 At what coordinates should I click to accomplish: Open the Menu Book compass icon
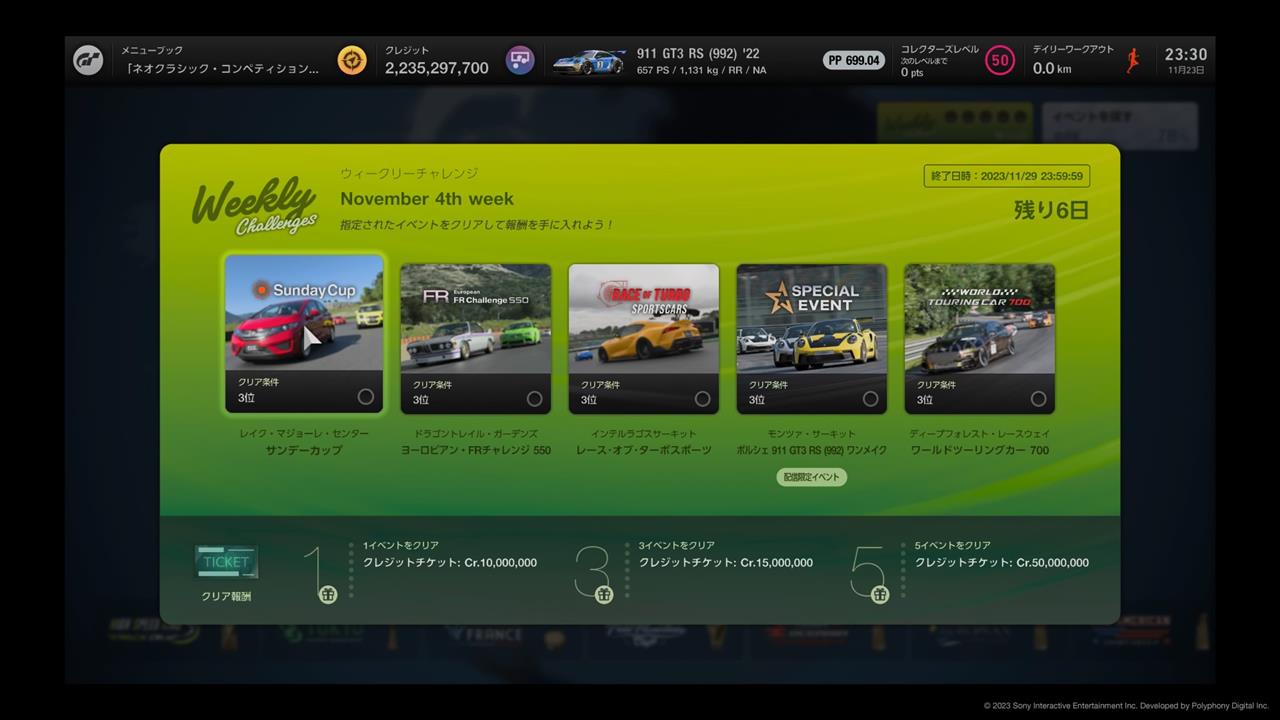pos(352,60)
